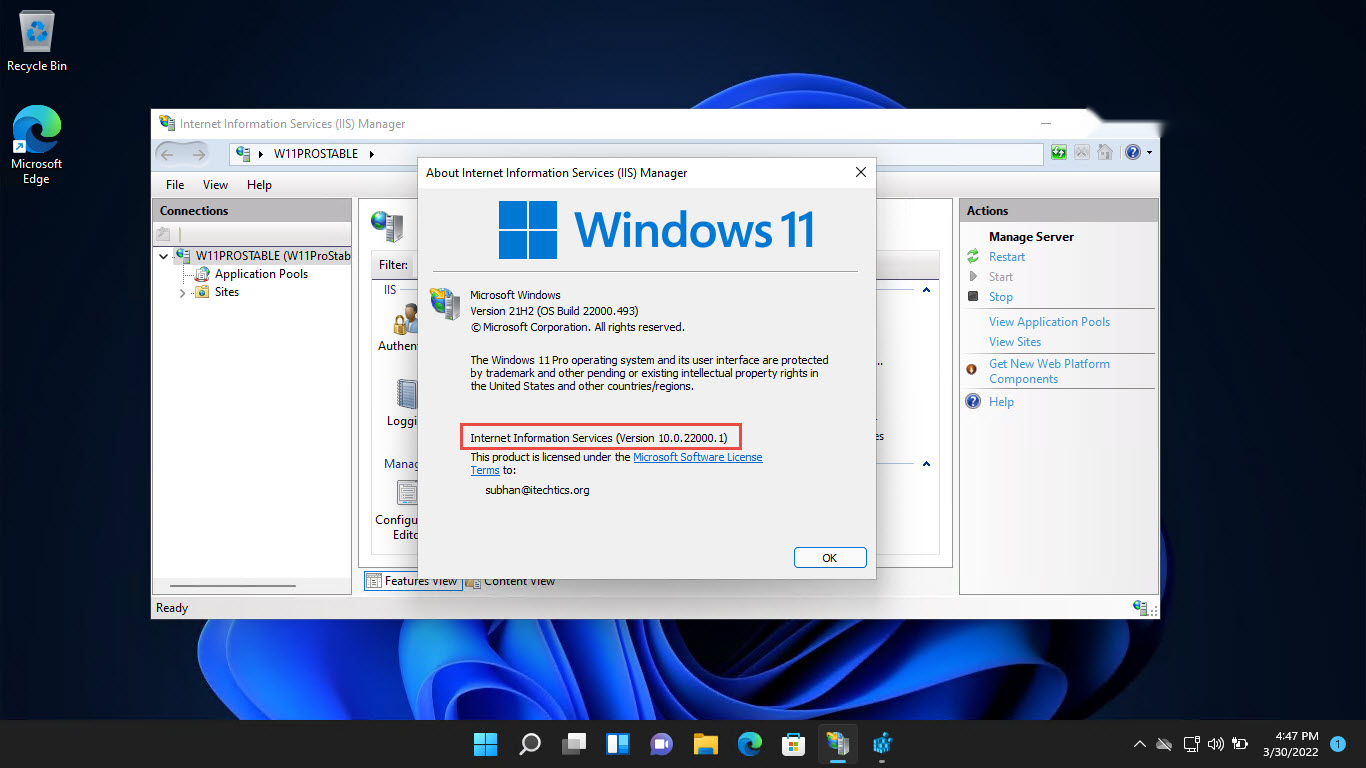The width and height of the screenshot is (1366, 768).
Task: Select W11PROSTABLE server in Connections tree
Action: pos(273,256)
